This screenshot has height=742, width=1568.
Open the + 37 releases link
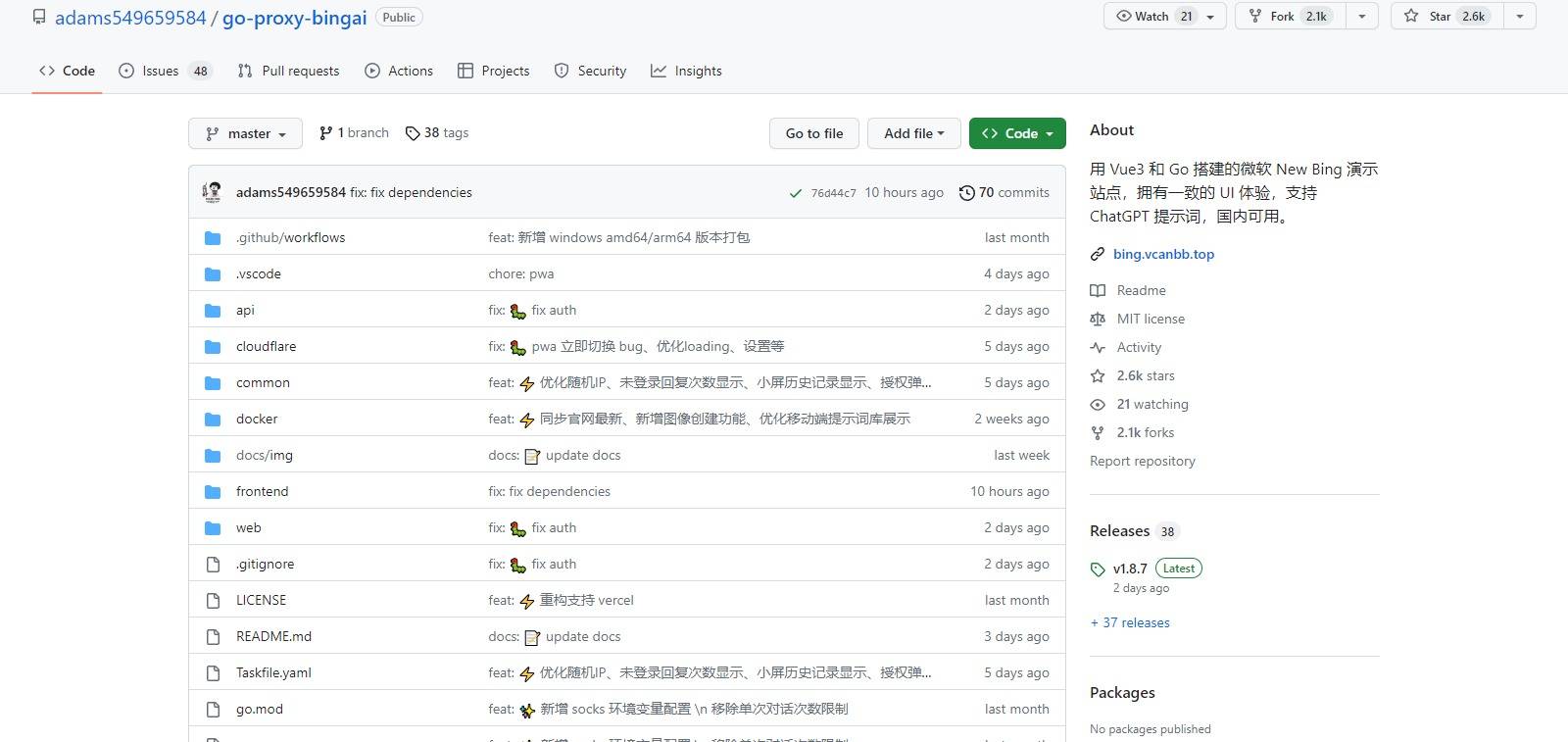(1130, 623)
